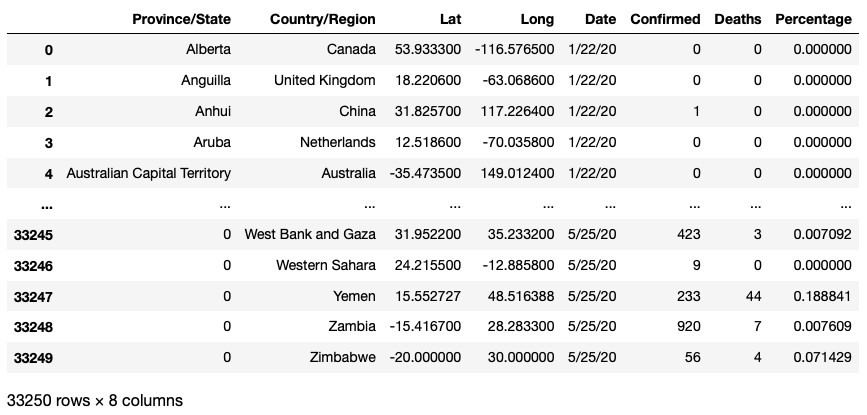This screenshot has width=867, height=415.
Task: Select the Australian Capital Territory cell
Action: pyautogui.click(x=149, y=173)
